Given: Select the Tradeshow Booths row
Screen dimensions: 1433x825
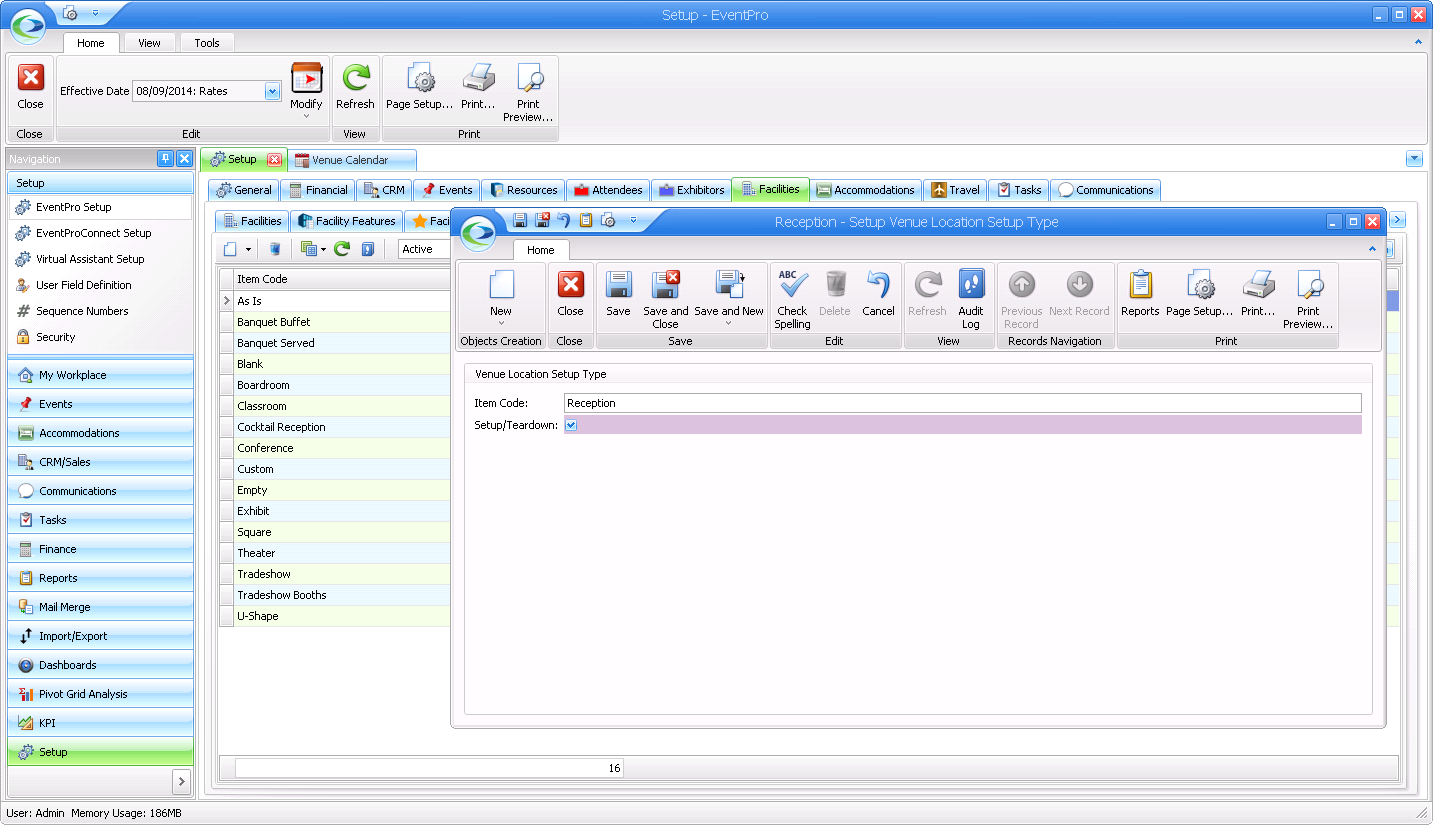Looking at the screenshot, I should tap(341, 595).
